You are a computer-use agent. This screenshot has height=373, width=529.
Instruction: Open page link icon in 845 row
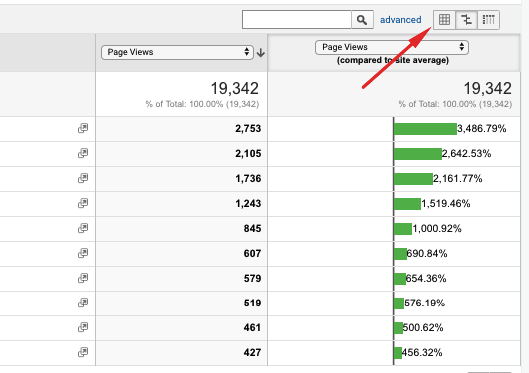(x=83, y=228)
